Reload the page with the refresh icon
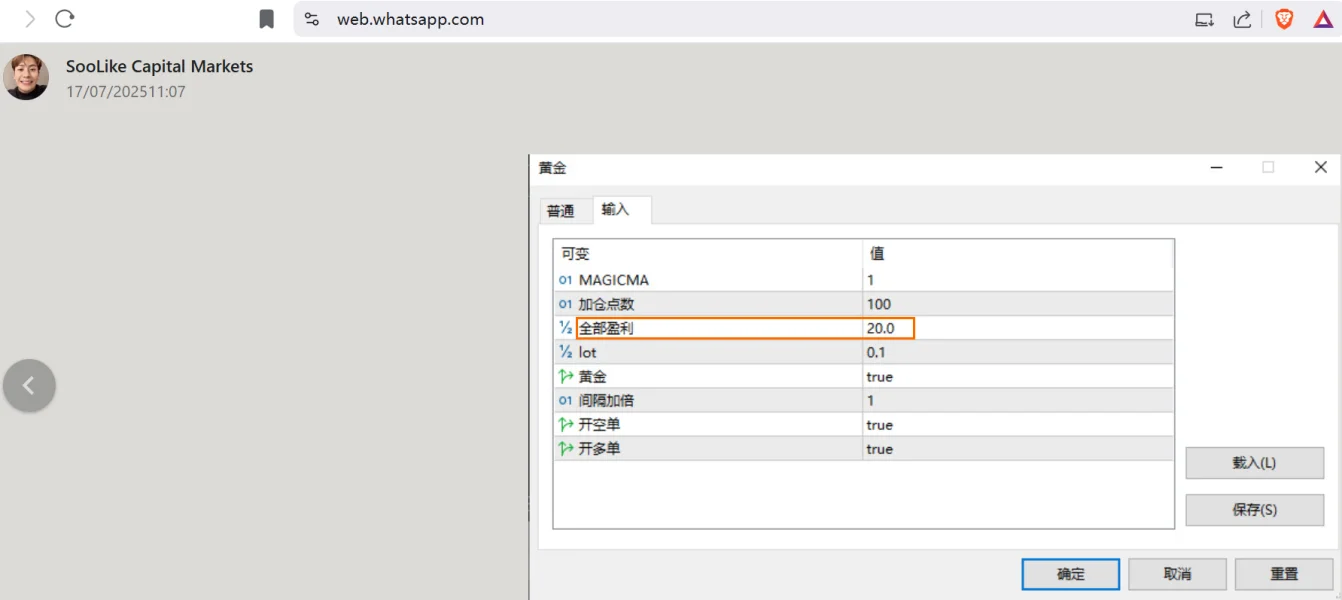Image resolution: width=1342 pixels, height=600 pixels. click(65, 19)
